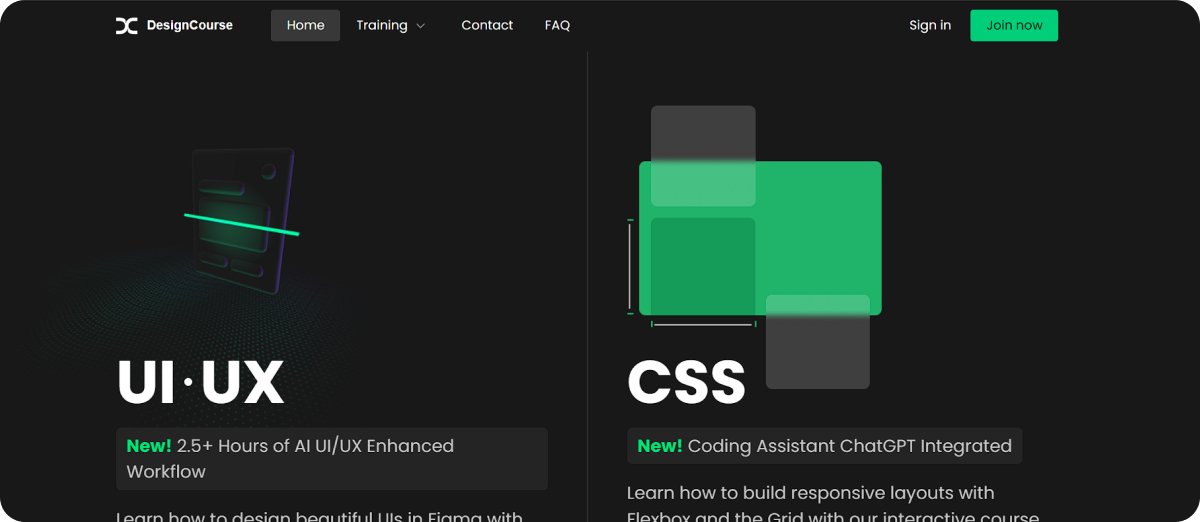Click the text about designing beautiful UIs
Viewport: 1200px width, 522px height.
[x=320, y=516]
